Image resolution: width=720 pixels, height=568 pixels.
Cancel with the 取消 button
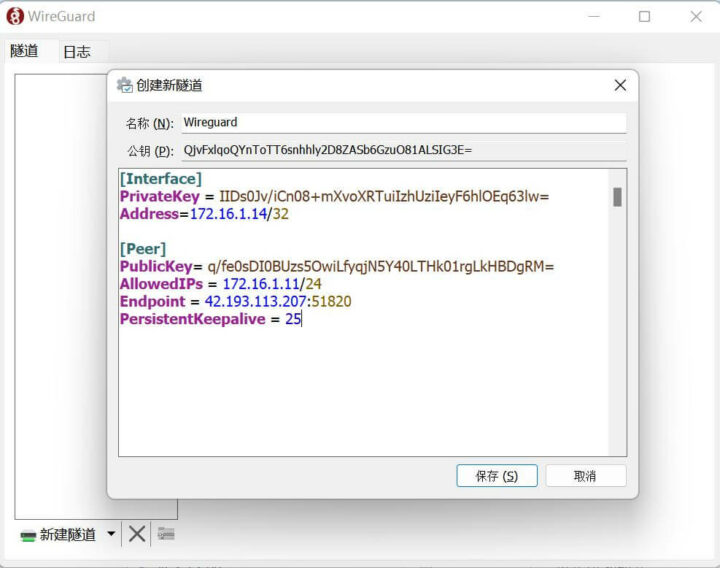coord(585,476)
